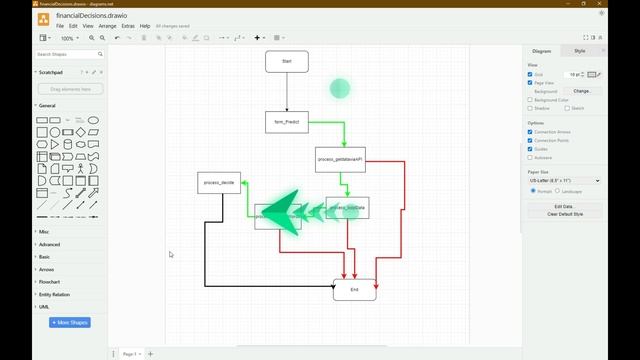The height and width of the screenshot is (360, 640).
Task: Open the waypoints style dropdown
Action: (239, 38)
